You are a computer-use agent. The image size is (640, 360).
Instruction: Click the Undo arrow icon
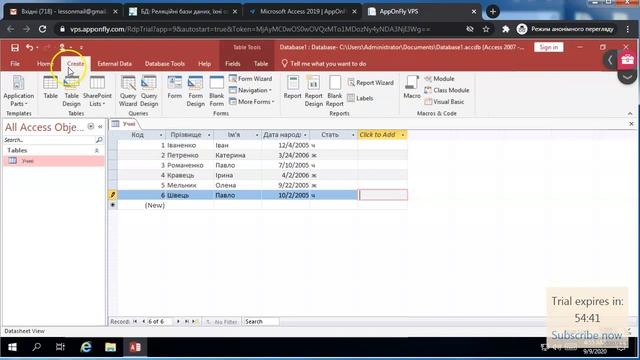pyautogui.click(x=29, y=47)
